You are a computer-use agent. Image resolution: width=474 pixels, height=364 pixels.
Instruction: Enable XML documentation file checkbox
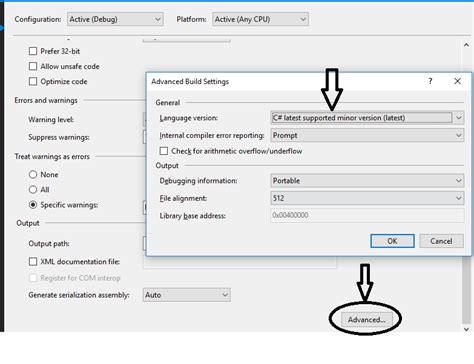click(33, 262)
